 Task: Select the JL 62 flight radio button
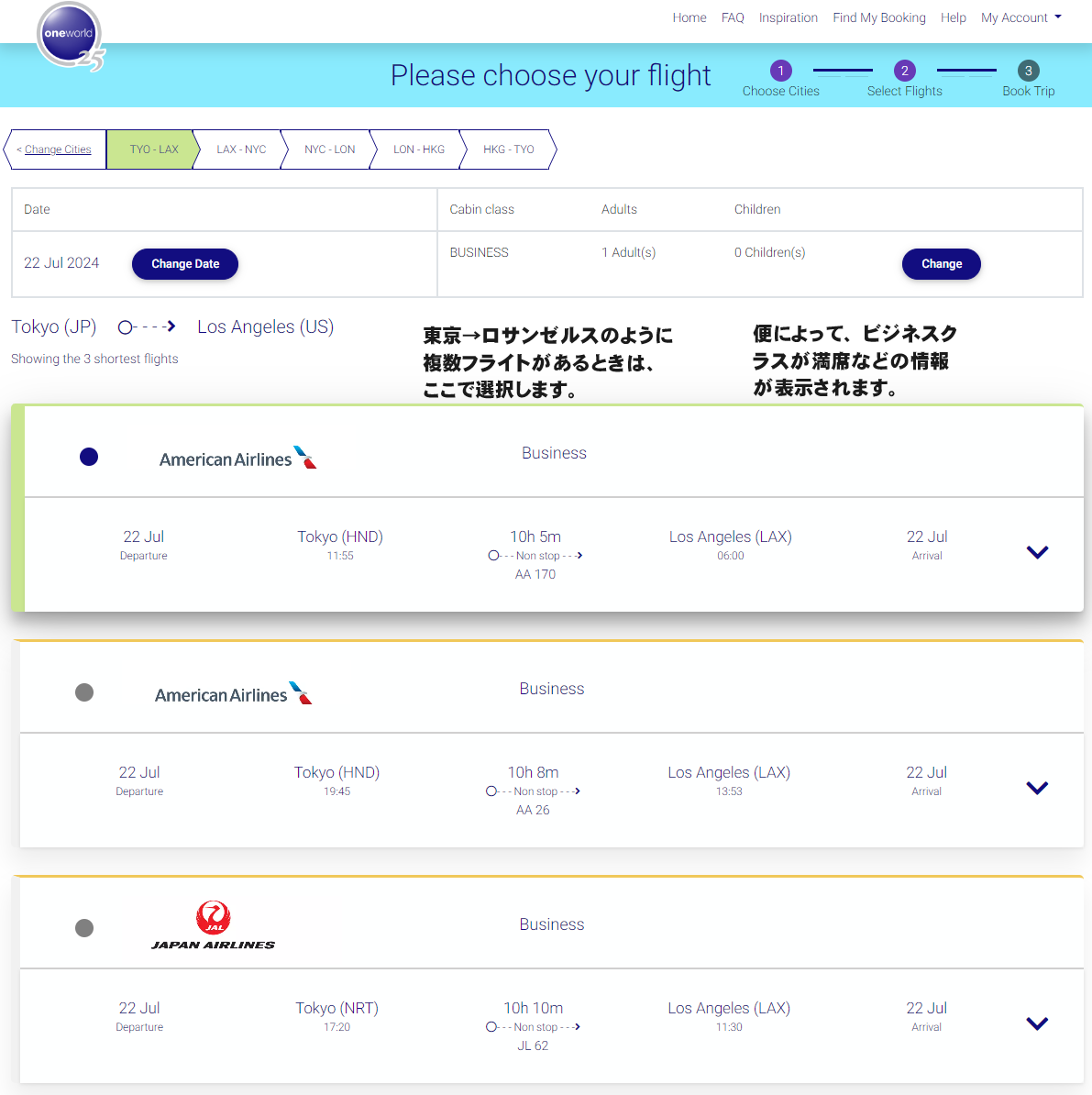point(84,928)
